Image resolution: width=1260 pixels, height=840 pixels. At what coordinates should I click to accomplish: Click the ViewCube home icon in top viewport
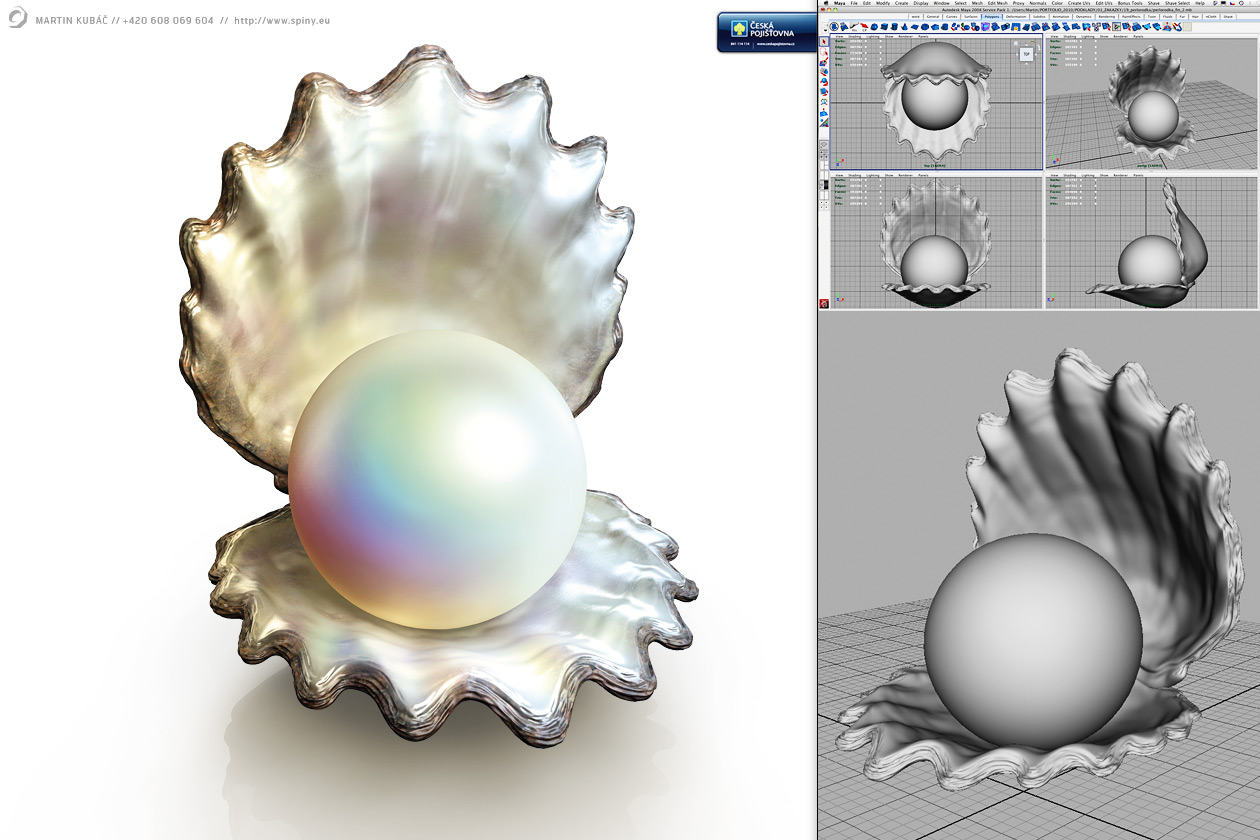pos(1014,44)
